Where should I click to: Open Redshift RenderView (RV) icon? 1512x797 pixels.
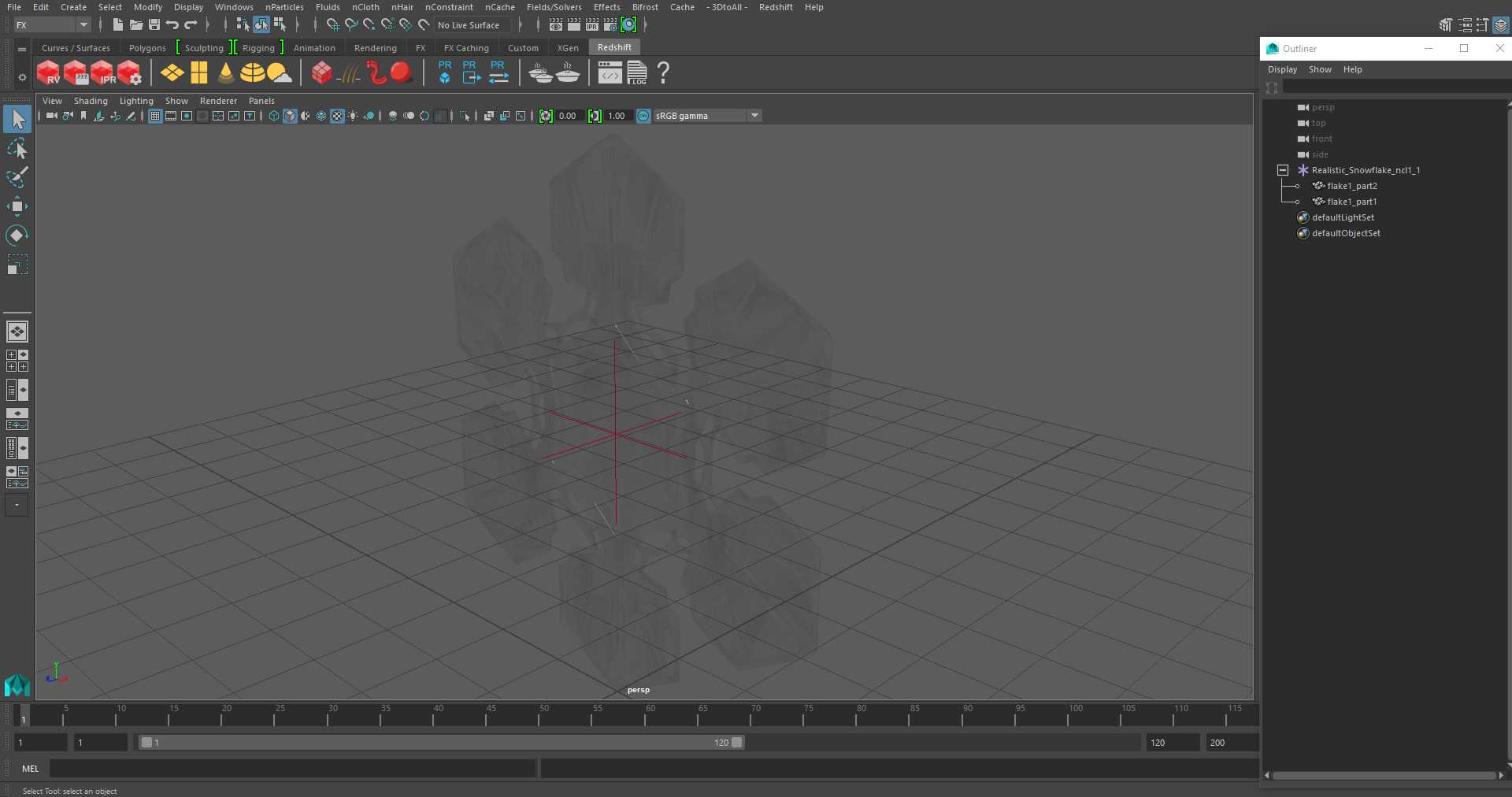point(48,73)
